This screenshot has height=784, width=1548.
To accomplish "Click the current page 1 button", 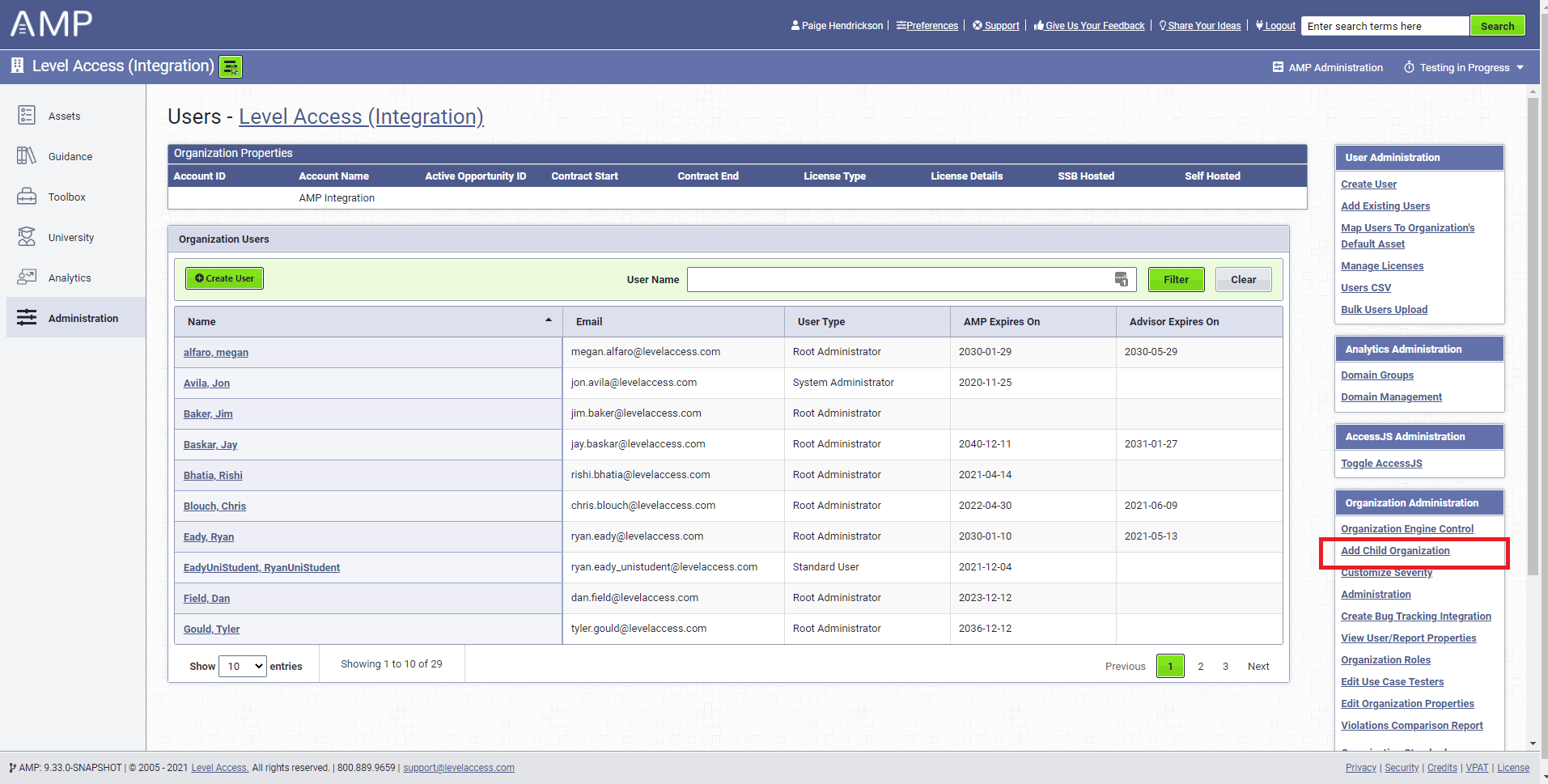I will (x=1170, y=666).
